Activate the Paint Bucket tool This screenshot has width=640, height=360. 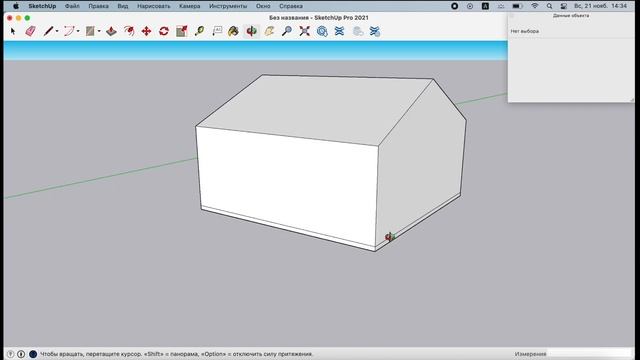pos(233,31)
